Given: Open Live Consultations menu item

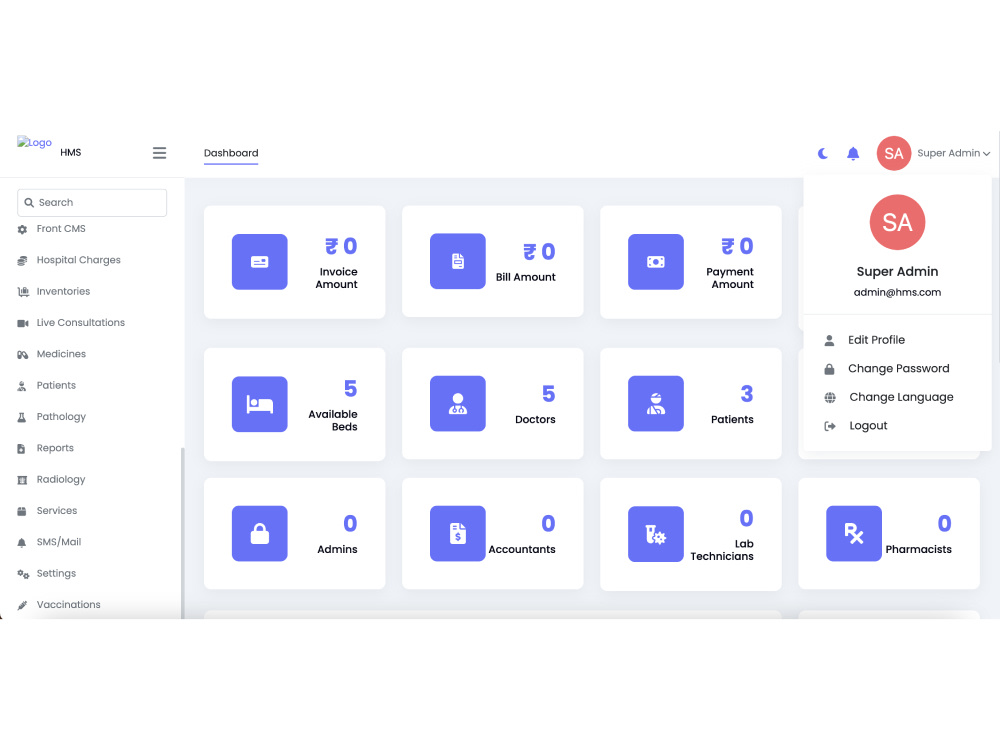Looking at the screenshot, I should tap(80, 322).
